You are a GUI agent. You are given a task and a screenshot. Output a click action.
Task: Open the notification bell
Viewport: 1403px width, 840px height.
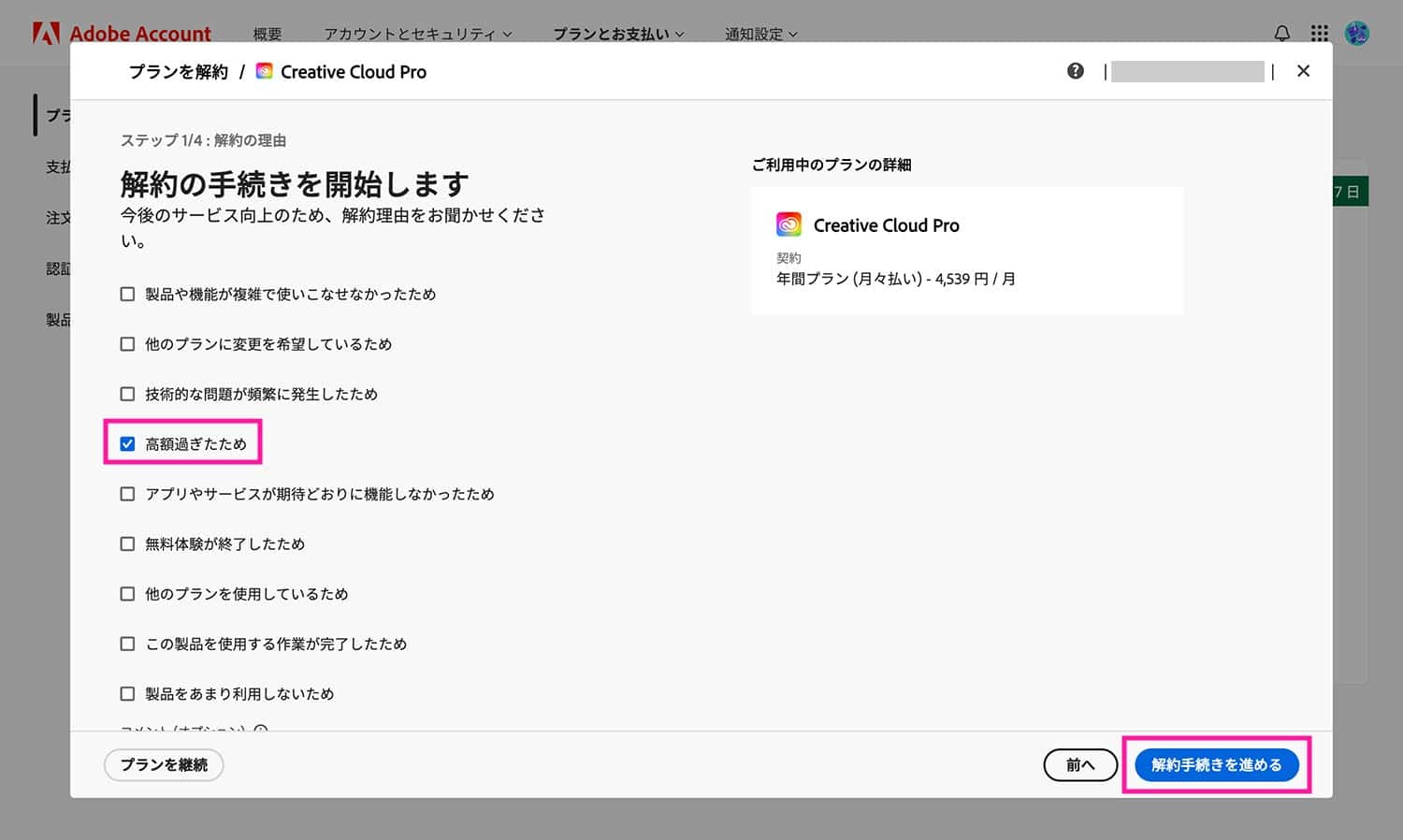[x=1280, y=33]
